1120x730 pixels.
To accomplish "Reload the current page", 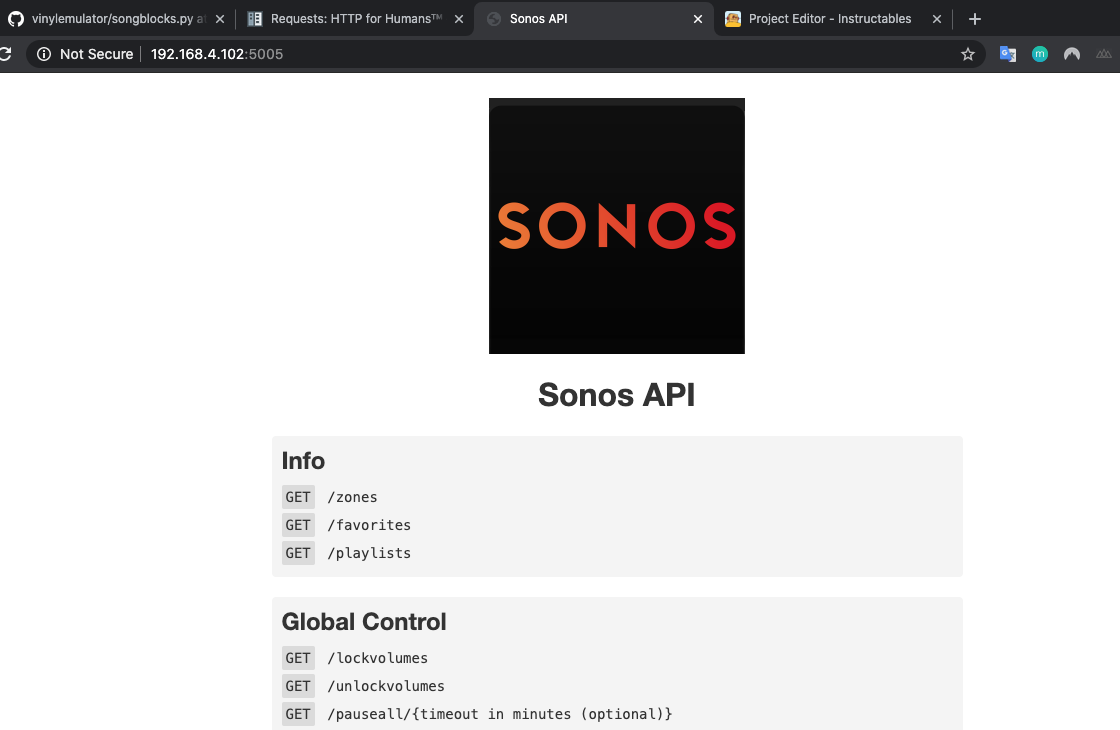I will (8, 54).
